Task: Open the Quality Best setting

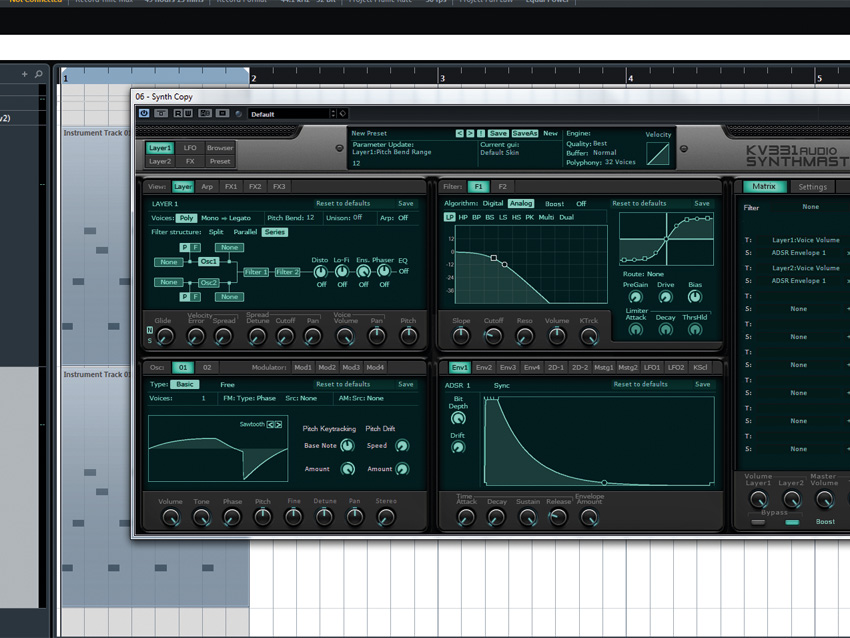Action: tap(587, 144)
